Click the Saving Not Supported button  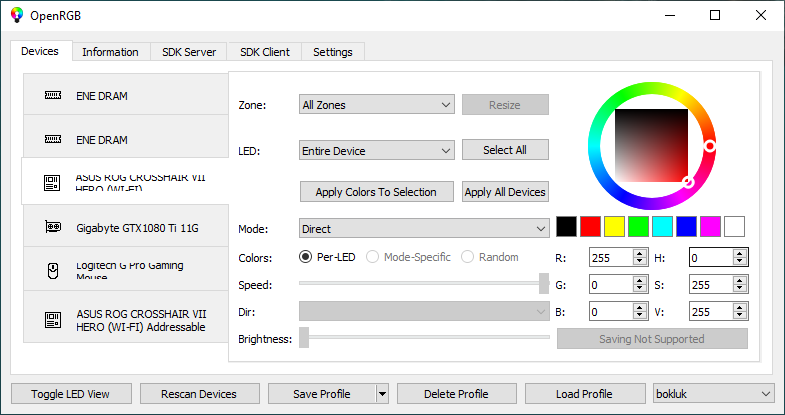652,339
